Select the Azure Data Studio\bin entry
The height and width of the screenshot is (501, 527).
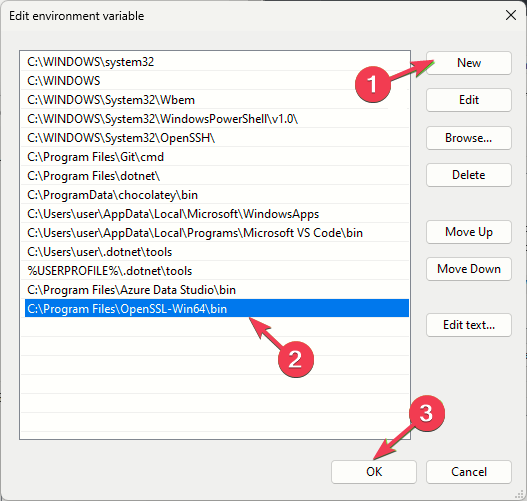click(x=215, y=290)
